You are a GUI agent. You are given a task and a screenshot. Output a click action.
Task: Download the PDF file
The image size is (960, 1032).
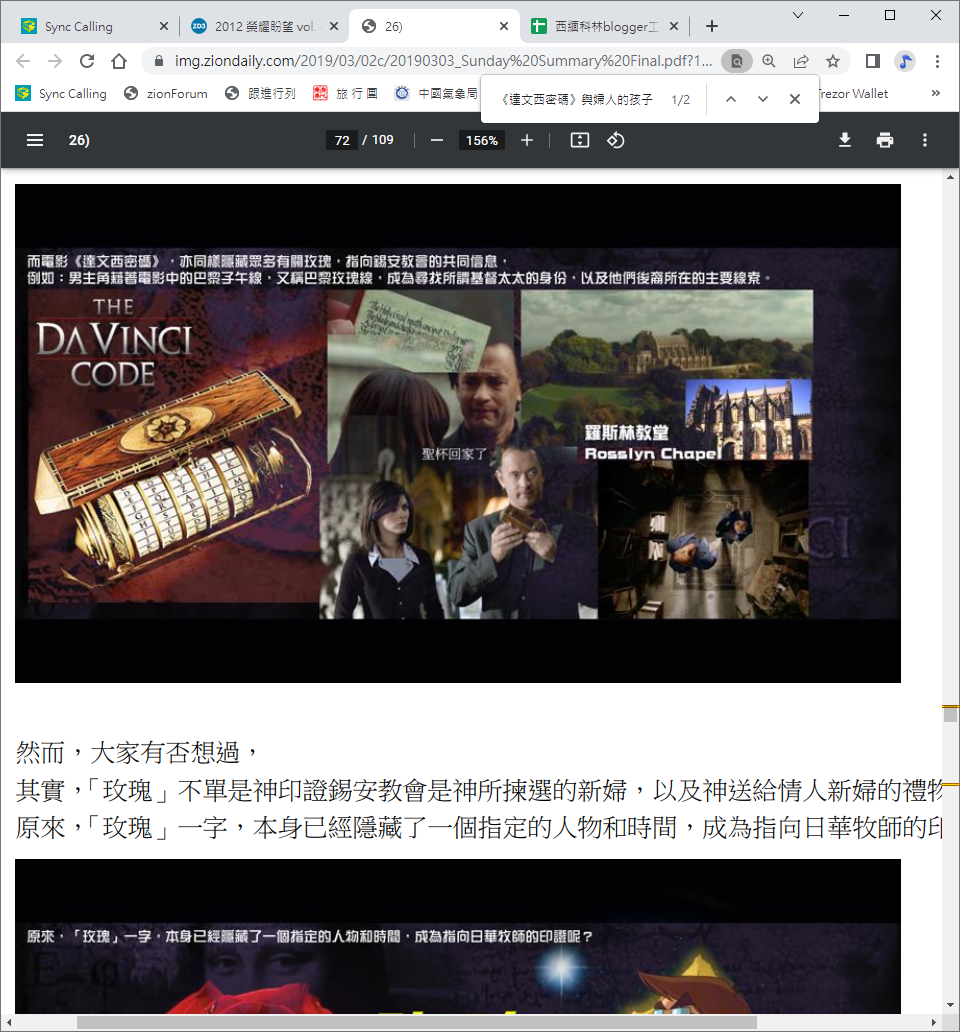tap(845, 140)
